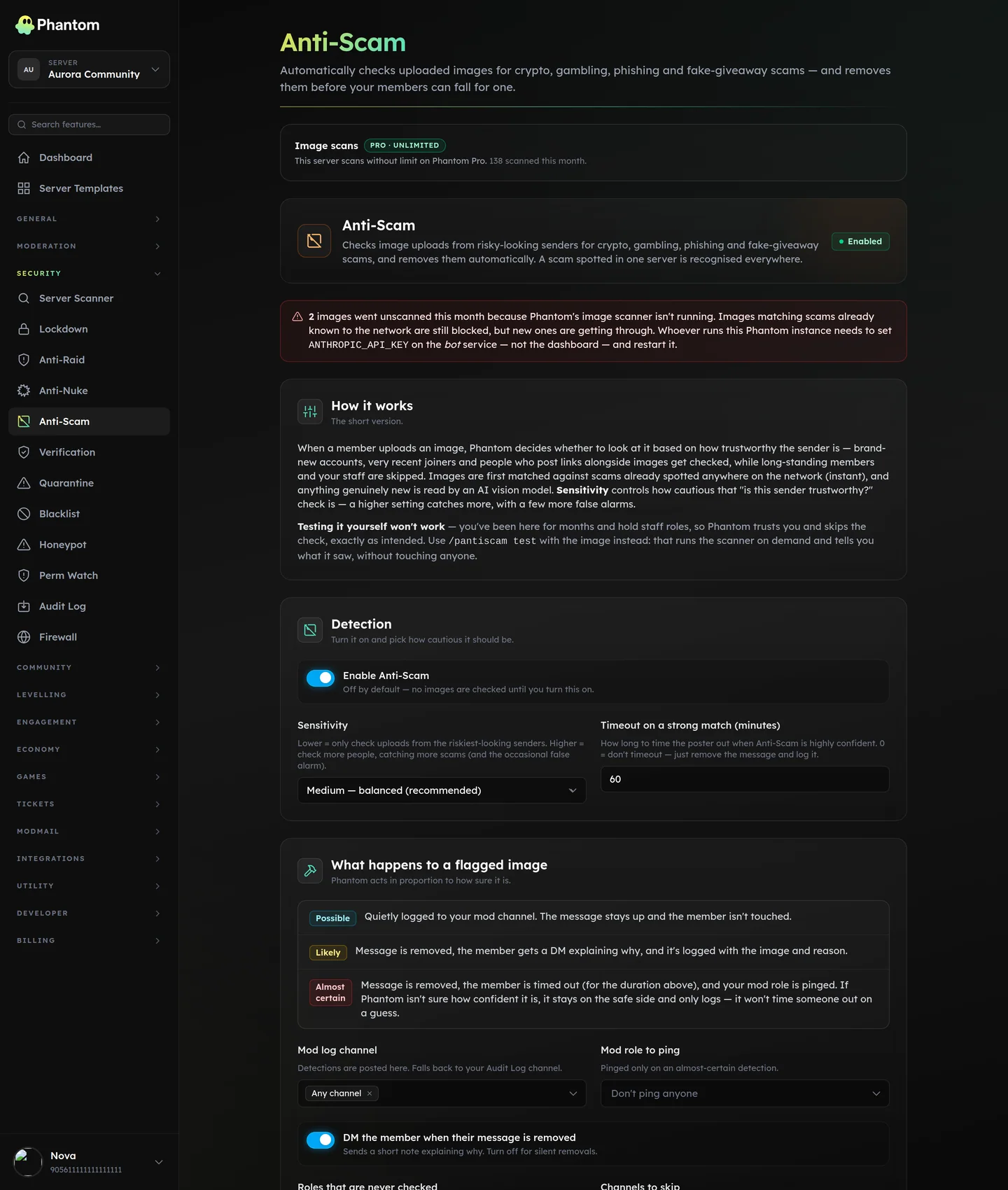Viewport: 1008px width, 1190px height.
Task: Click the Phantom brand name text
Action: pyautogui.click(x=68, y=25)
